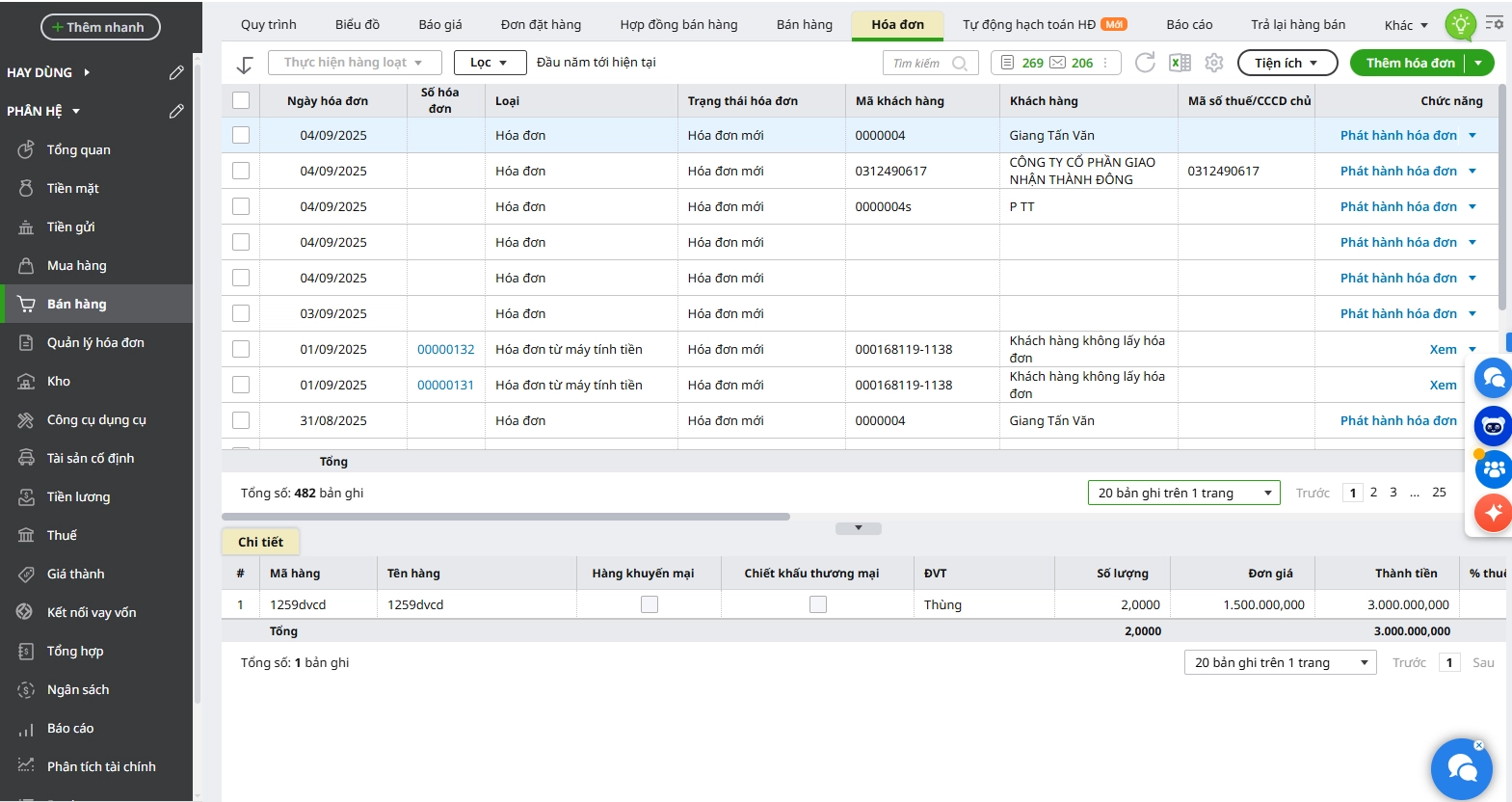Image resolution: width=1512 pixels, height=802 pixels.
Task: Tick the select-all checkbox in table header
Action: pos(241,100)
